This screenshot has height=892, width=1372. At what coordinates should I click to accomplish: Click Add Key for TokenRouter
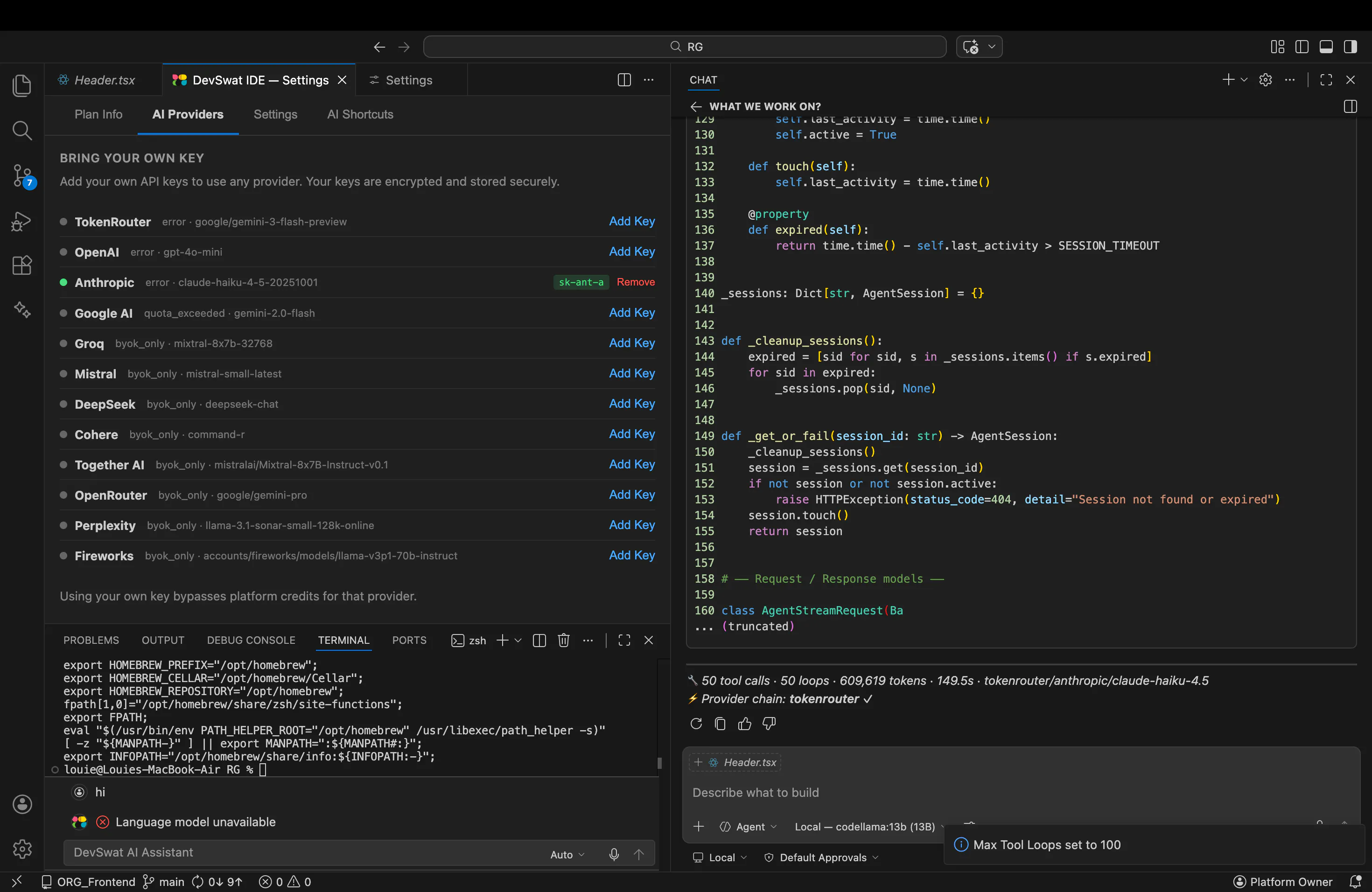pyautogui.click(x=632, y=221)
